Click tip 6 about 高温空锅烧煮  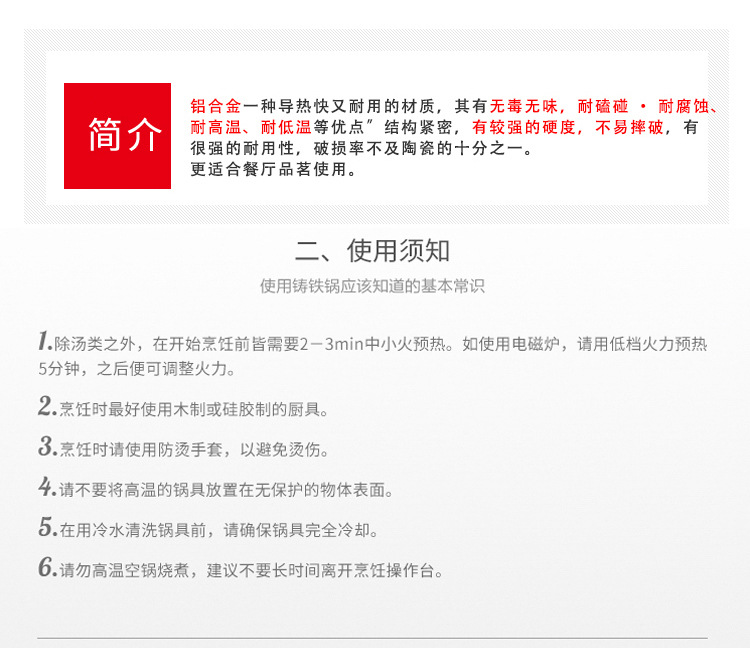(241, 568)
